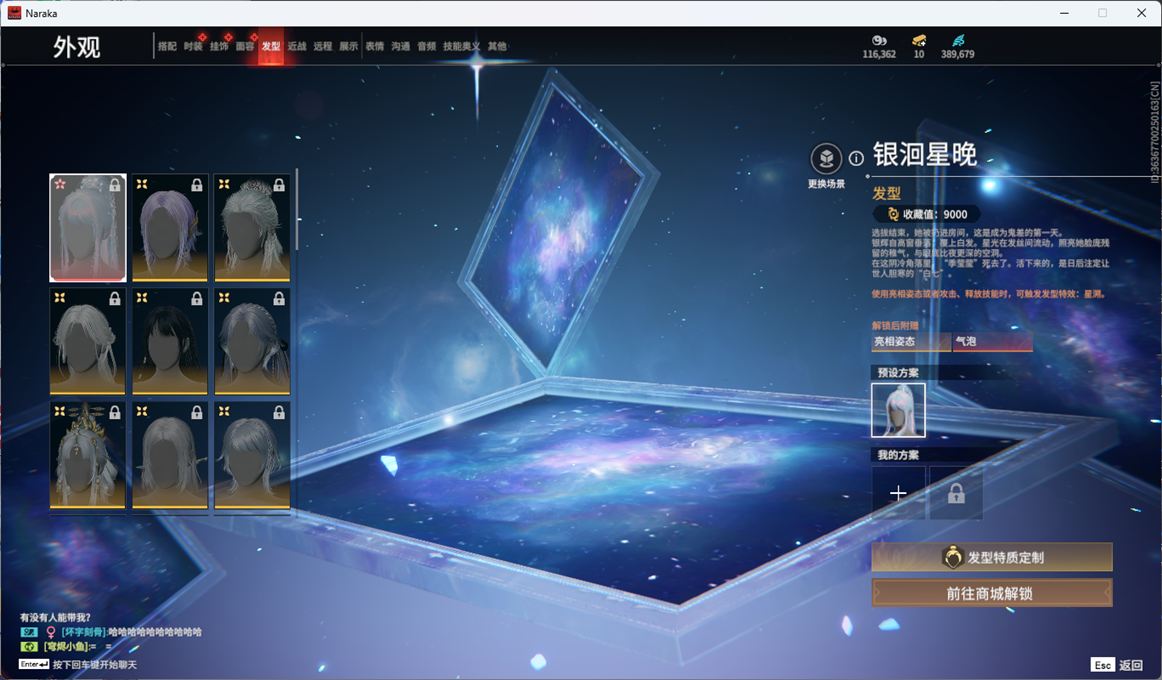Viewport: 1162px width, 680px height.
Task: Select the hairstyle with golden crown ornament
Action: click(87, 455)
